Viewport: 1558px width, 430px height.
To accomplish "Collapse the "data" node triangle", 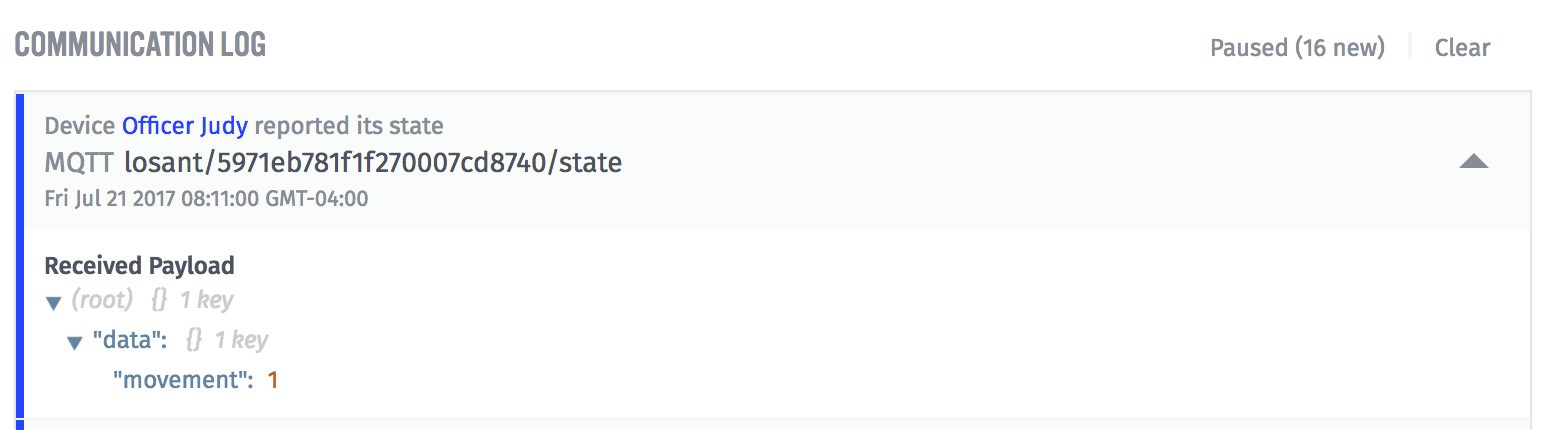I will pyautogui.click(x=74, y=343).
